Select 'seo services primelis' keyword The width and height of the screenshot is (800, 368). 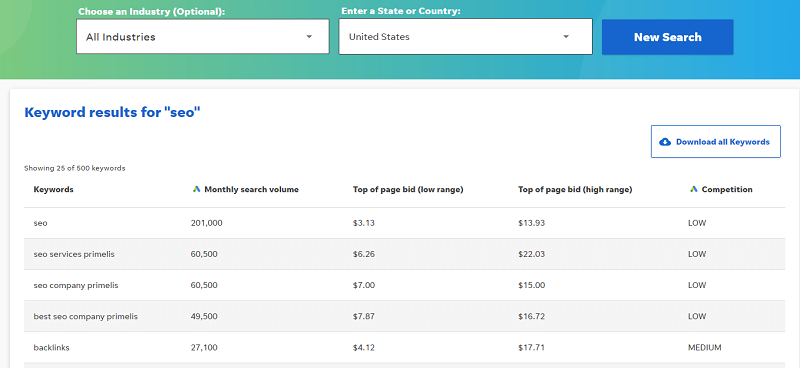coord(74,254)
